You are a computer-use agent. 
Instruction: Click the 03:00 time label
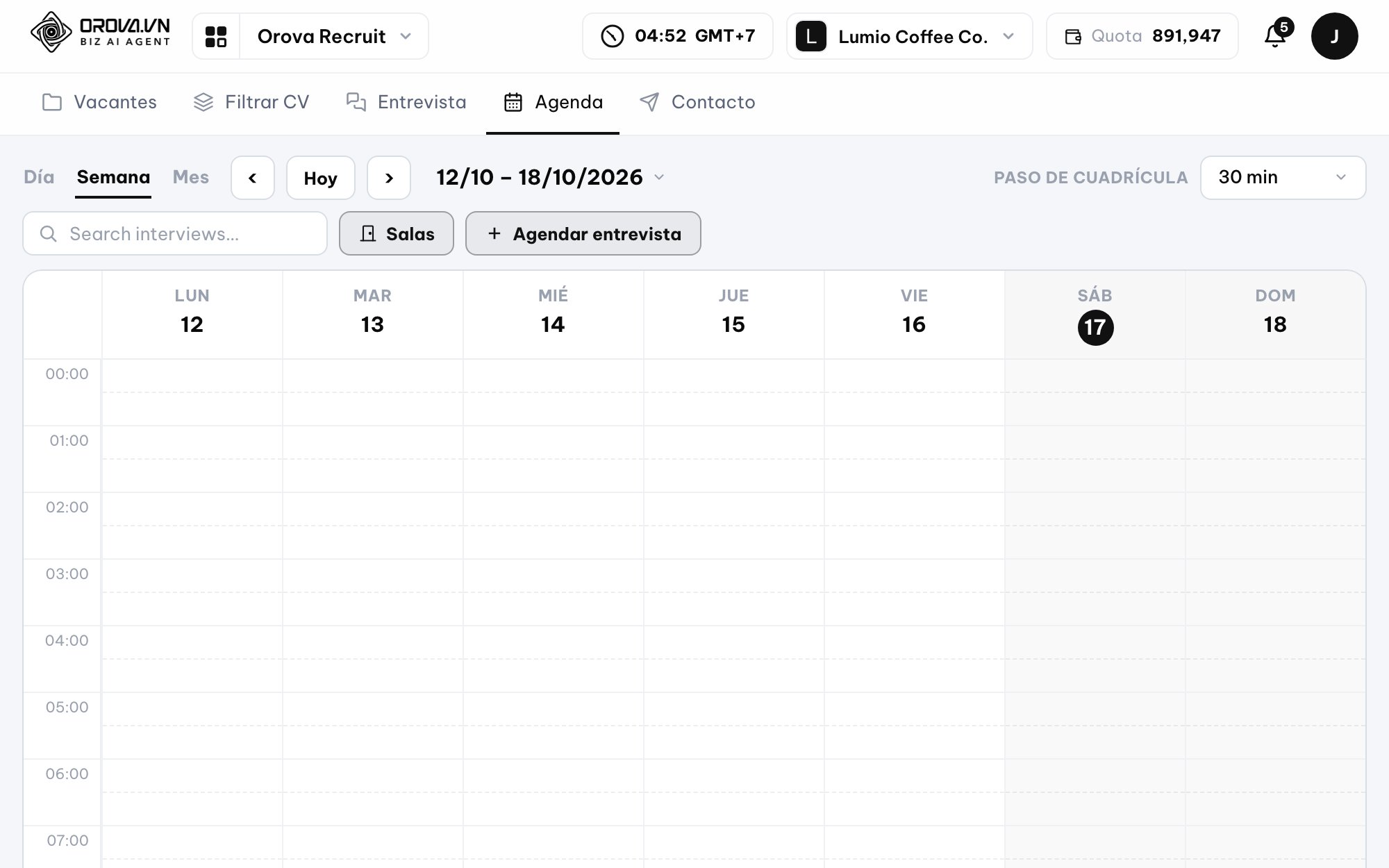point(67,574)
